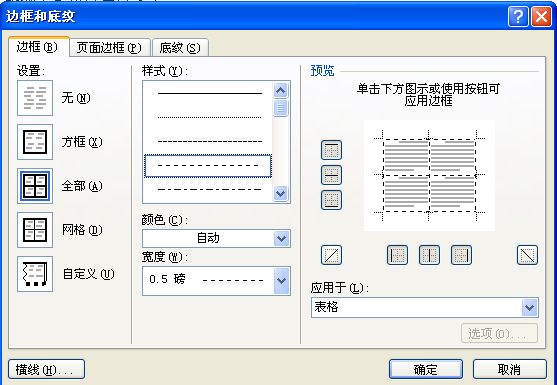The image size is (557, 385).
Task: Click the 自定义(U) setting label
Action: pos(88,274)
